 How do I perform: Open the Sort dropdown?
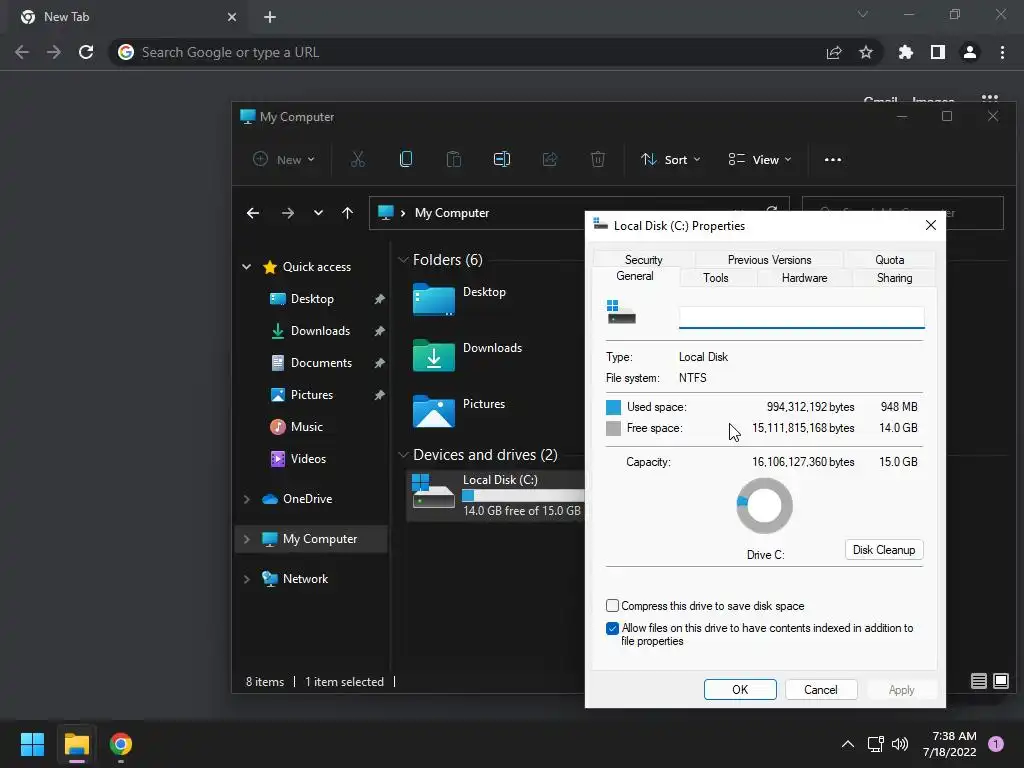[671, 159]
